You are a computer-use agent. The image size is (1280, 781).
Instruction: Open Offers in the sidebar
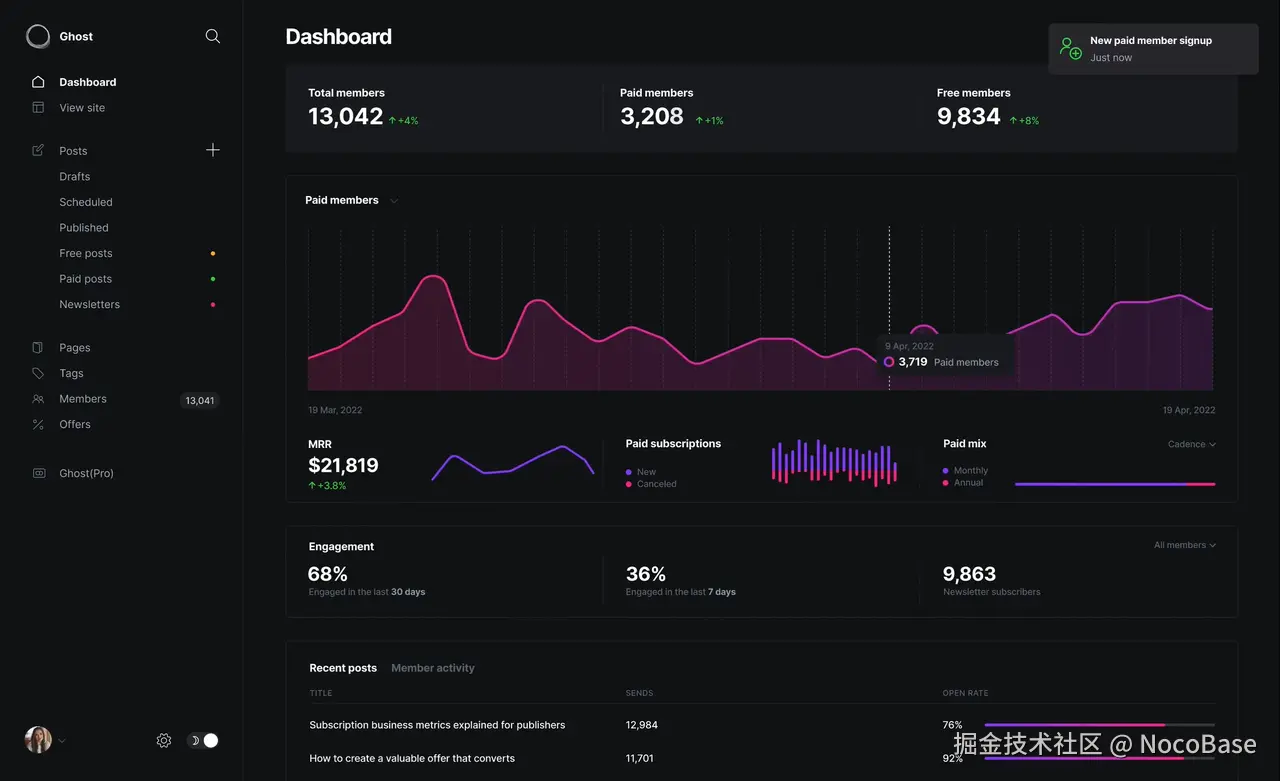pyautogui.click(x=75, y=424)
